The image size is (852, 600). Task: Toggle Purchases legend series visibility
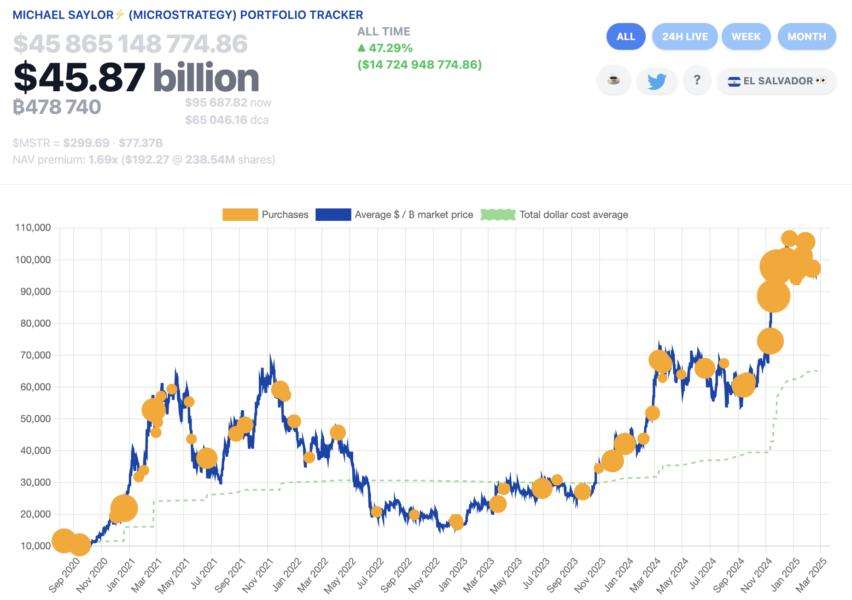point(266,215)
